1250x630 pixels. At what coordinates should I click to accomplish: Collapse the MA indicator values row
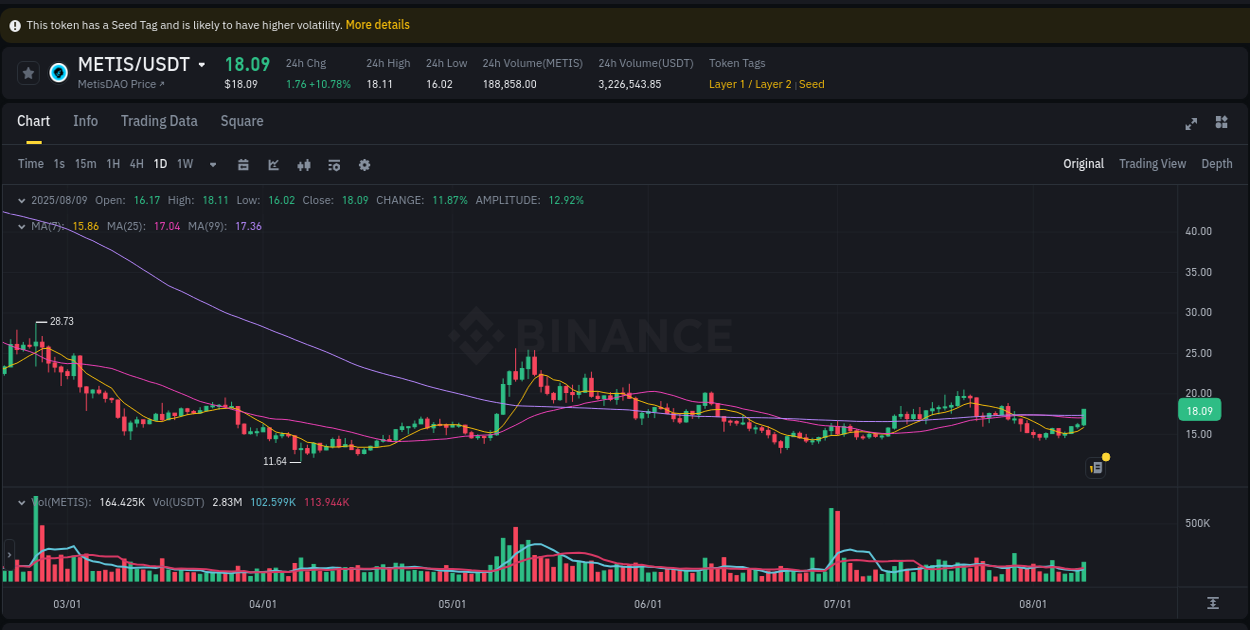coord(21,226)
